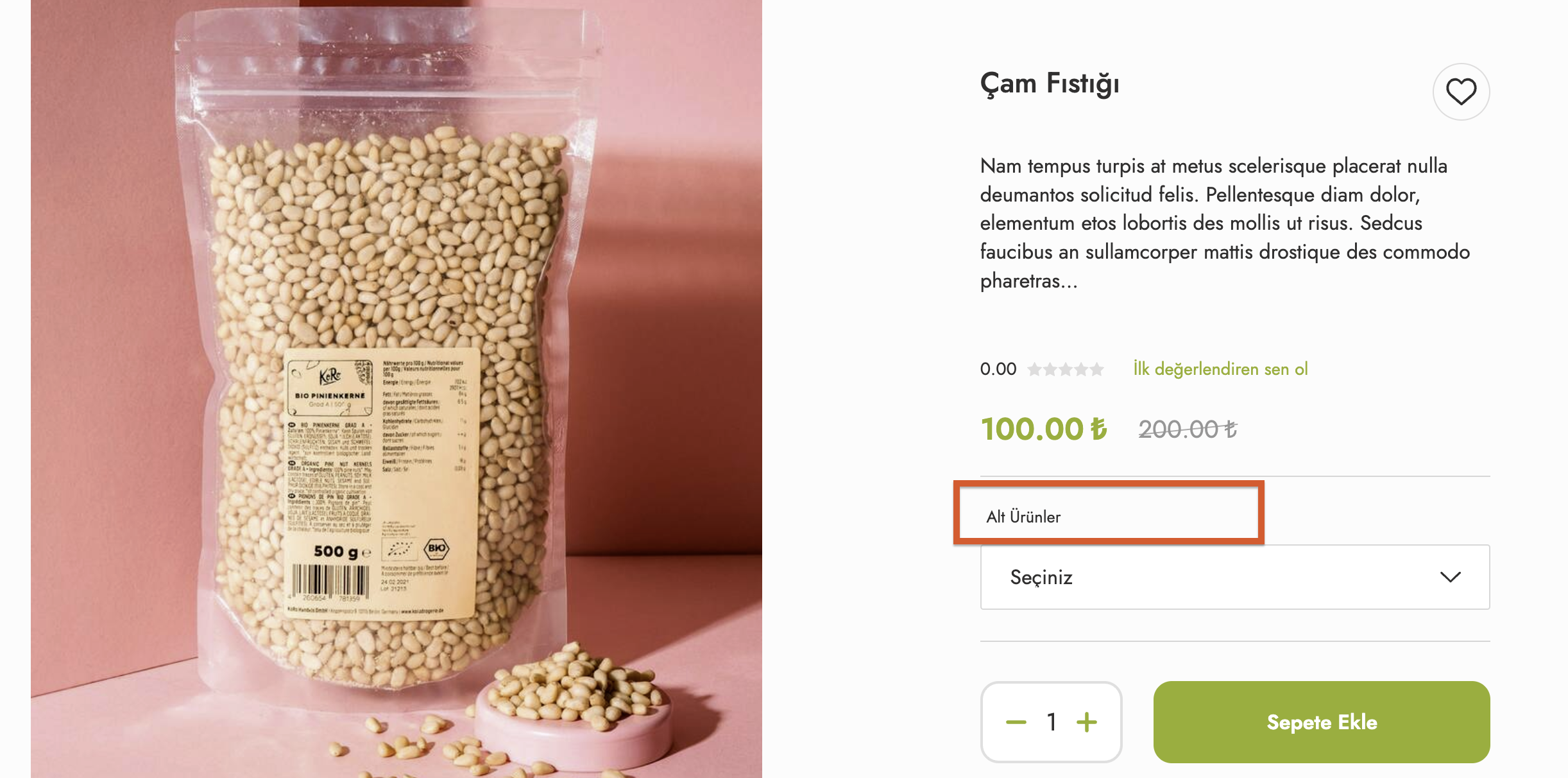
Task: Decrease quantity with the minus icon
Action: (x=1016, y=722)
